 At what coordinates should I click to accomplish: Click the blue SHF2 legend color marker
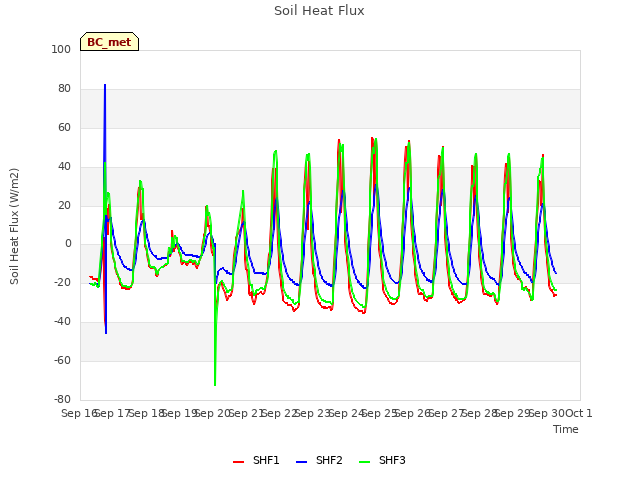(301, 462)
